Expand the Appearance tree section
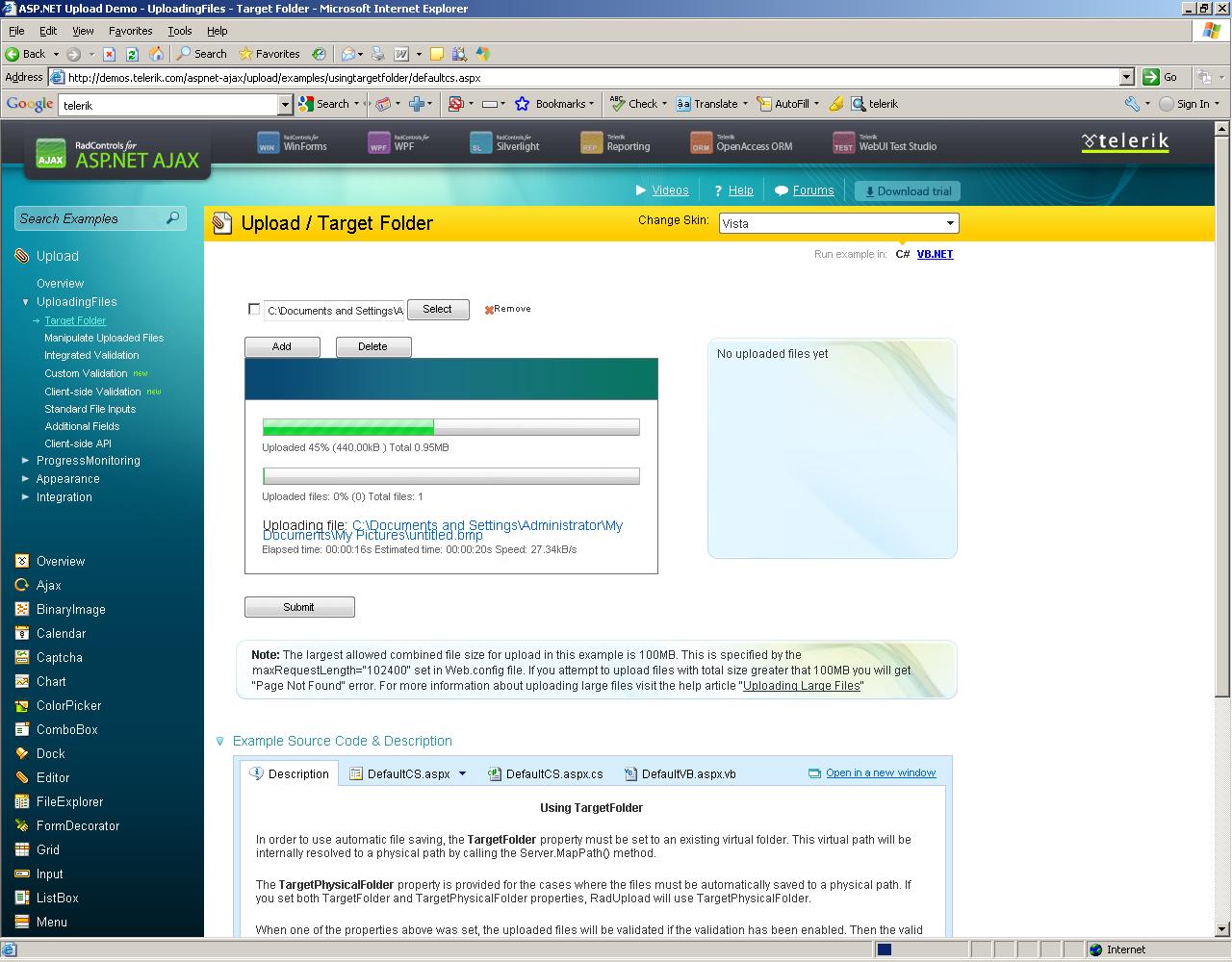This screenshot has height=962, width=1232. (x=26, y=479)
